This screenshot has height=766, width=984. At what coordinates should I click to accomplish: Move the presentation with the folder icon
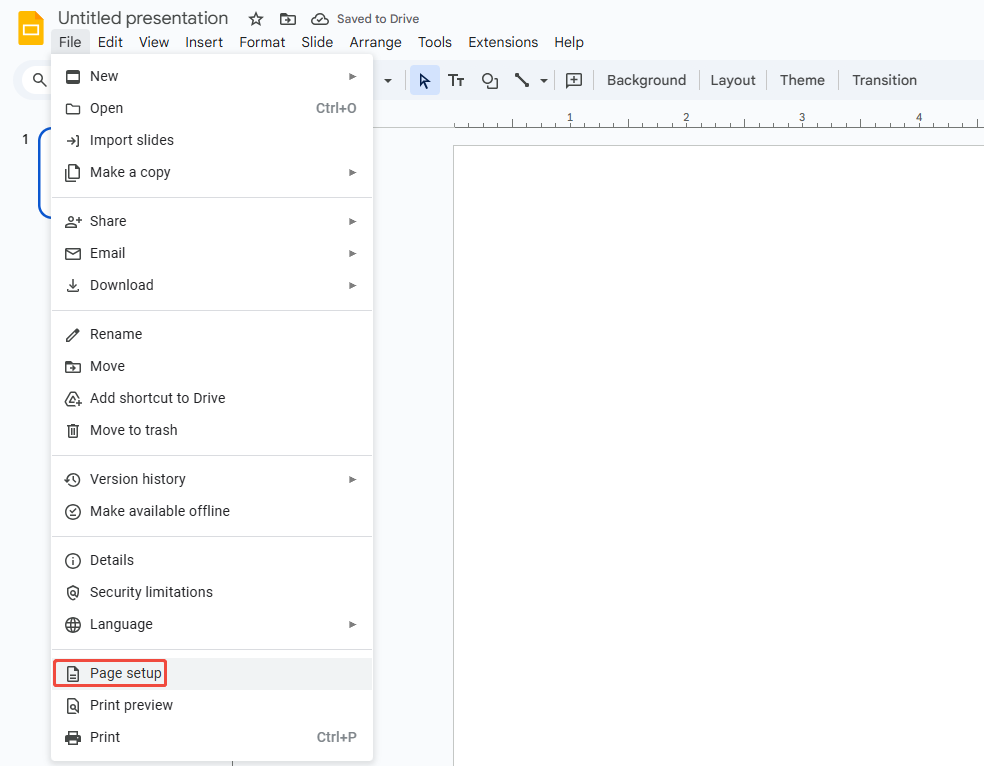(288, 18)
